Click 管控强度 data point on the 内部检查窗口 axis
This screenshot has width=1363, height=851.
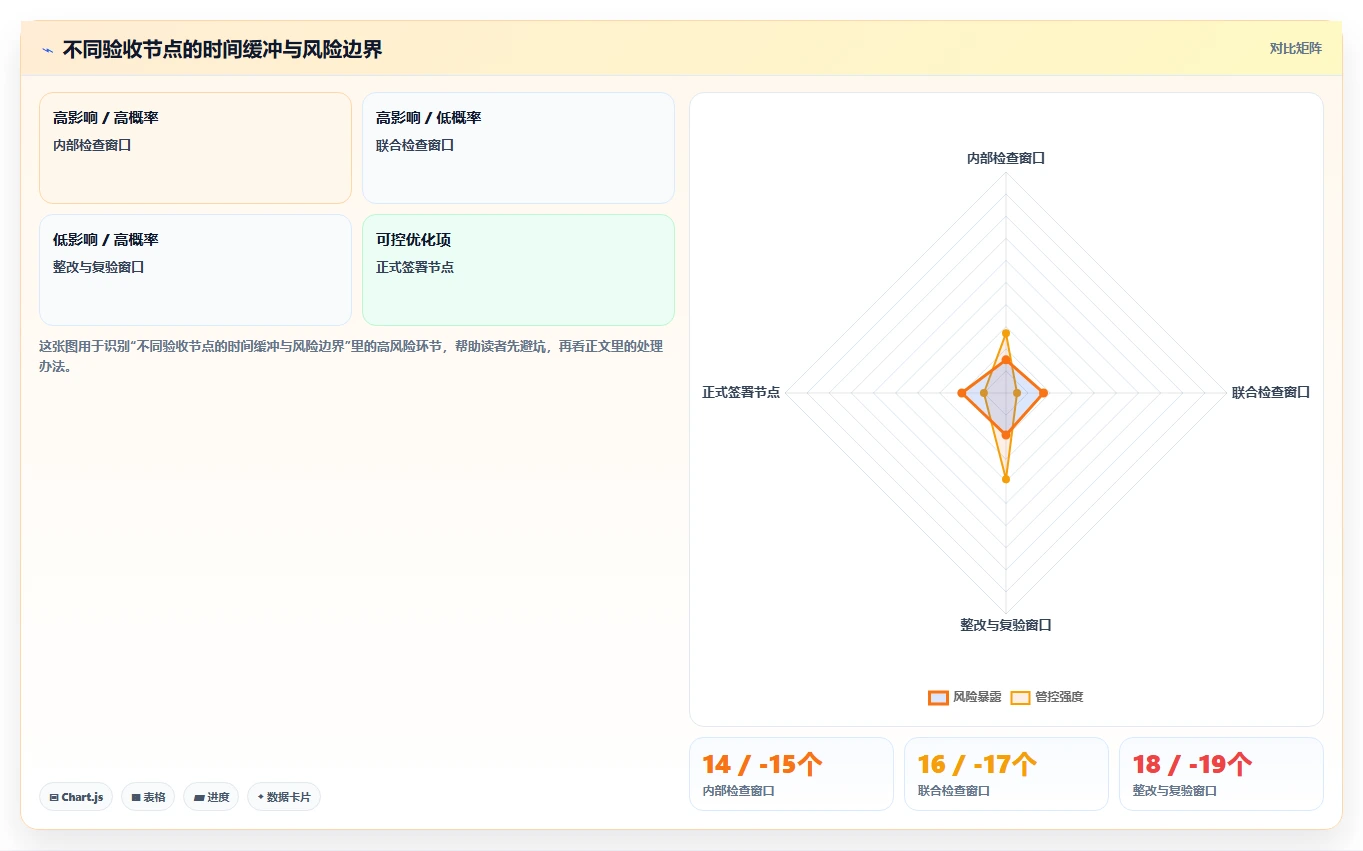tap(1006, 332)
